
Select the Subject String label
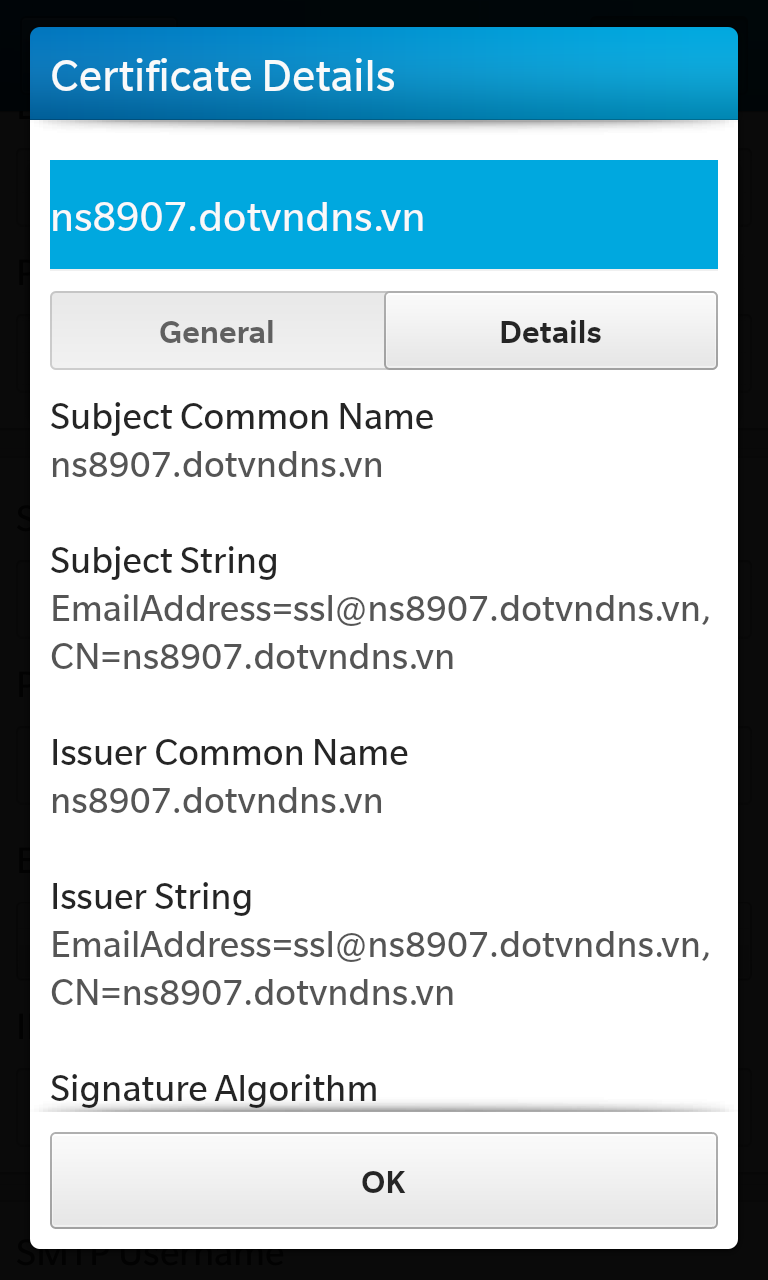point(164,561)
